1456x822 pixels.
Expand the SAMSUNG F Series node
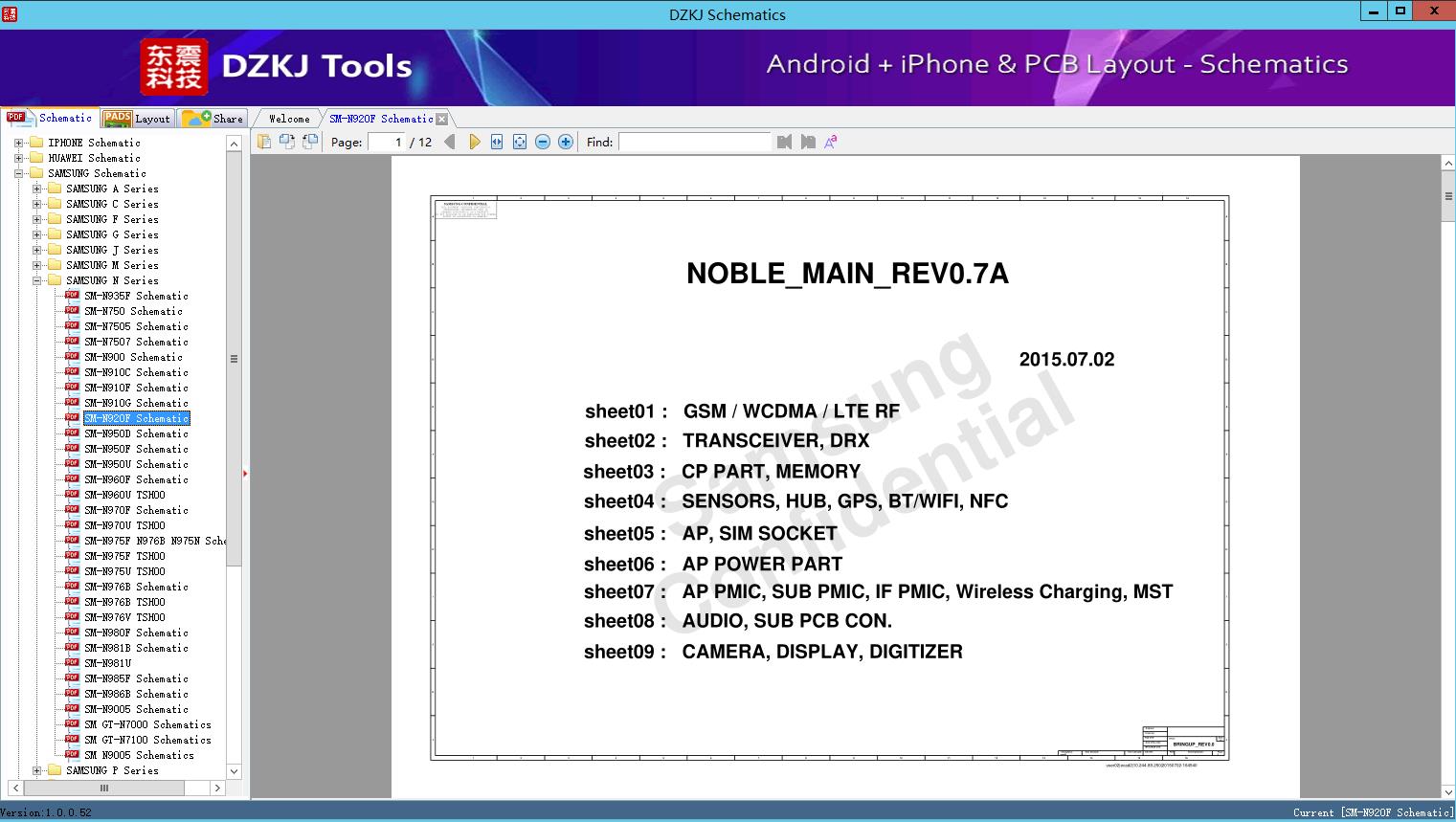pyautogui.click(x=36, y=219)
